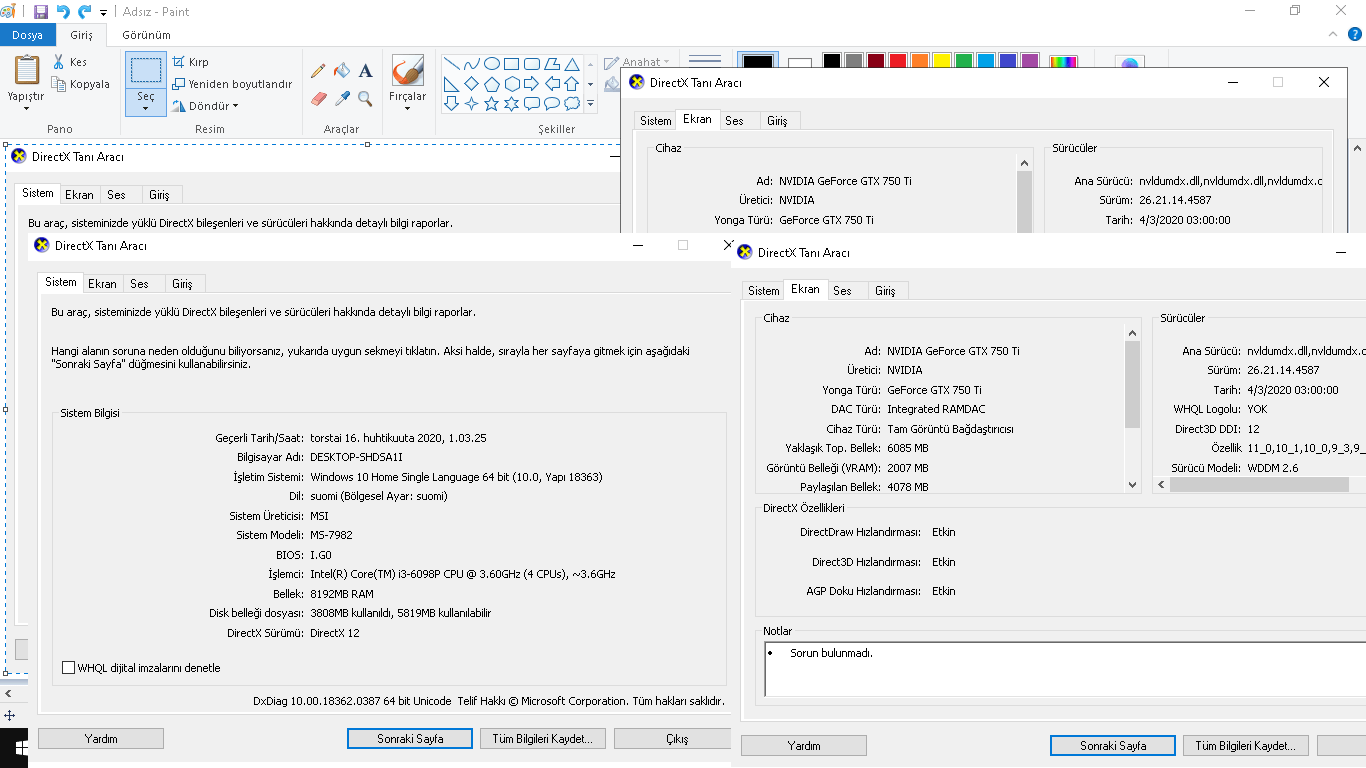Click Sonraki Sayfa in the Sistem DirectX window
Screen dimensions: 1366x768
click(410, 739)
